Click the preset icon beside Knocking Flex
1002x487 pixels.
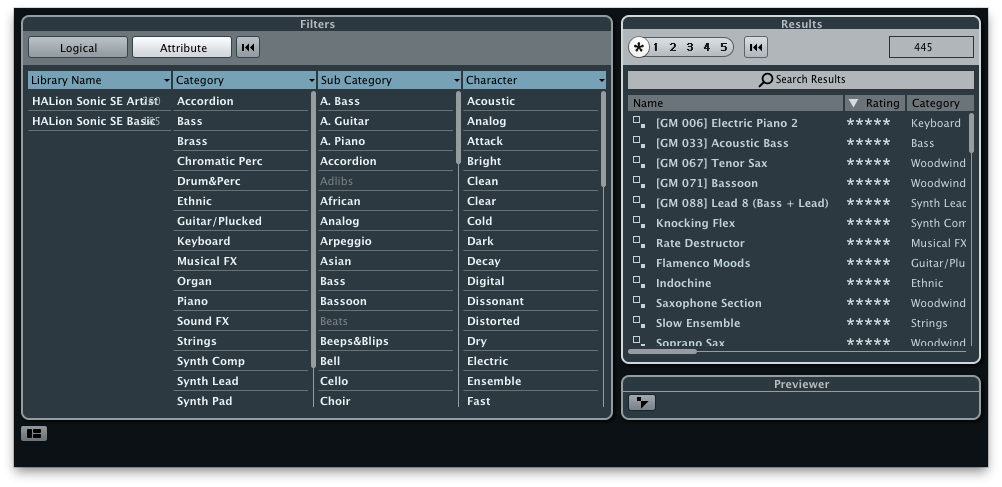pos(638,222)
